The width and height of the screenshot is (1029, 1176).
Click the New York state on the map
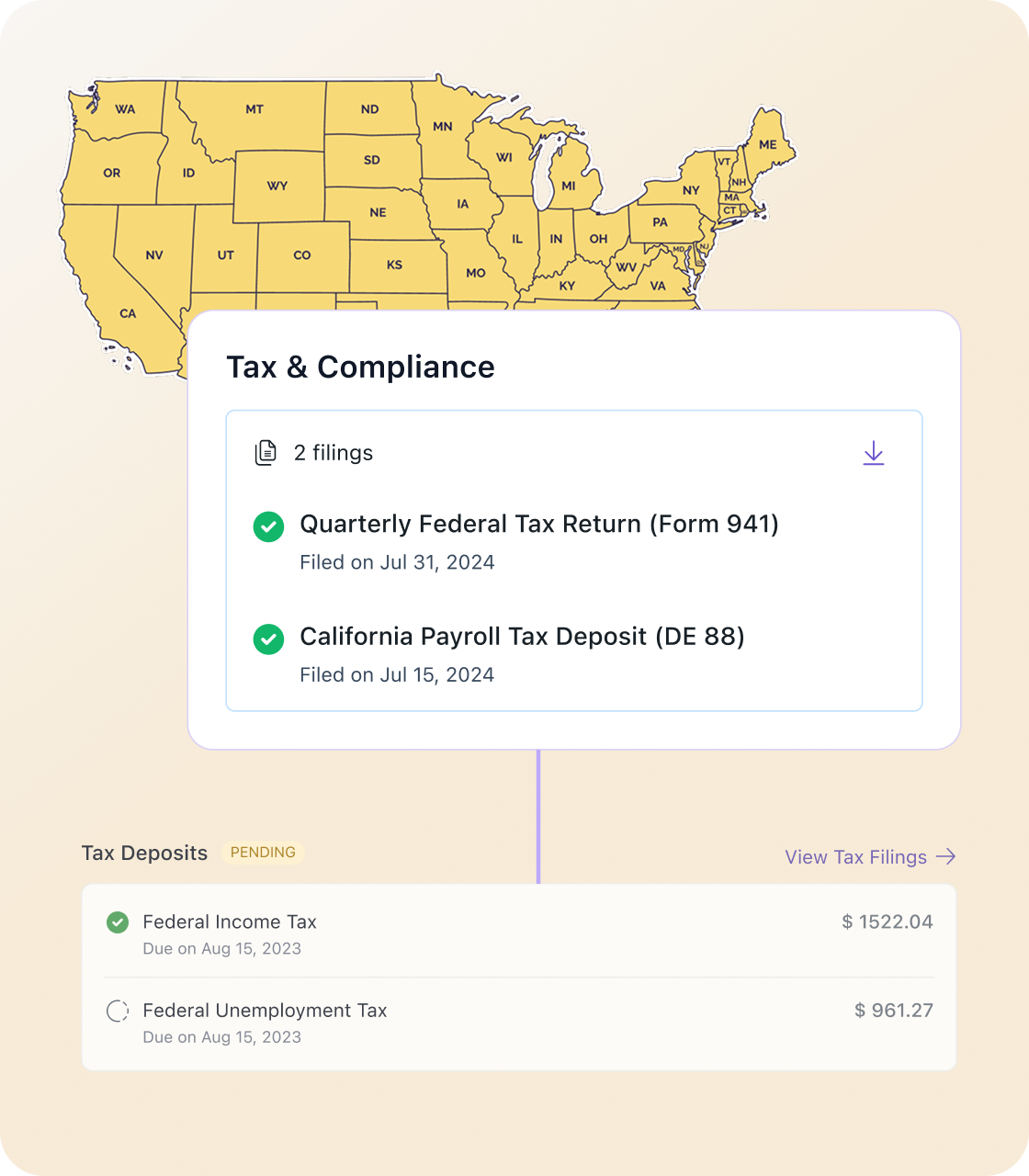pos(691,190)
